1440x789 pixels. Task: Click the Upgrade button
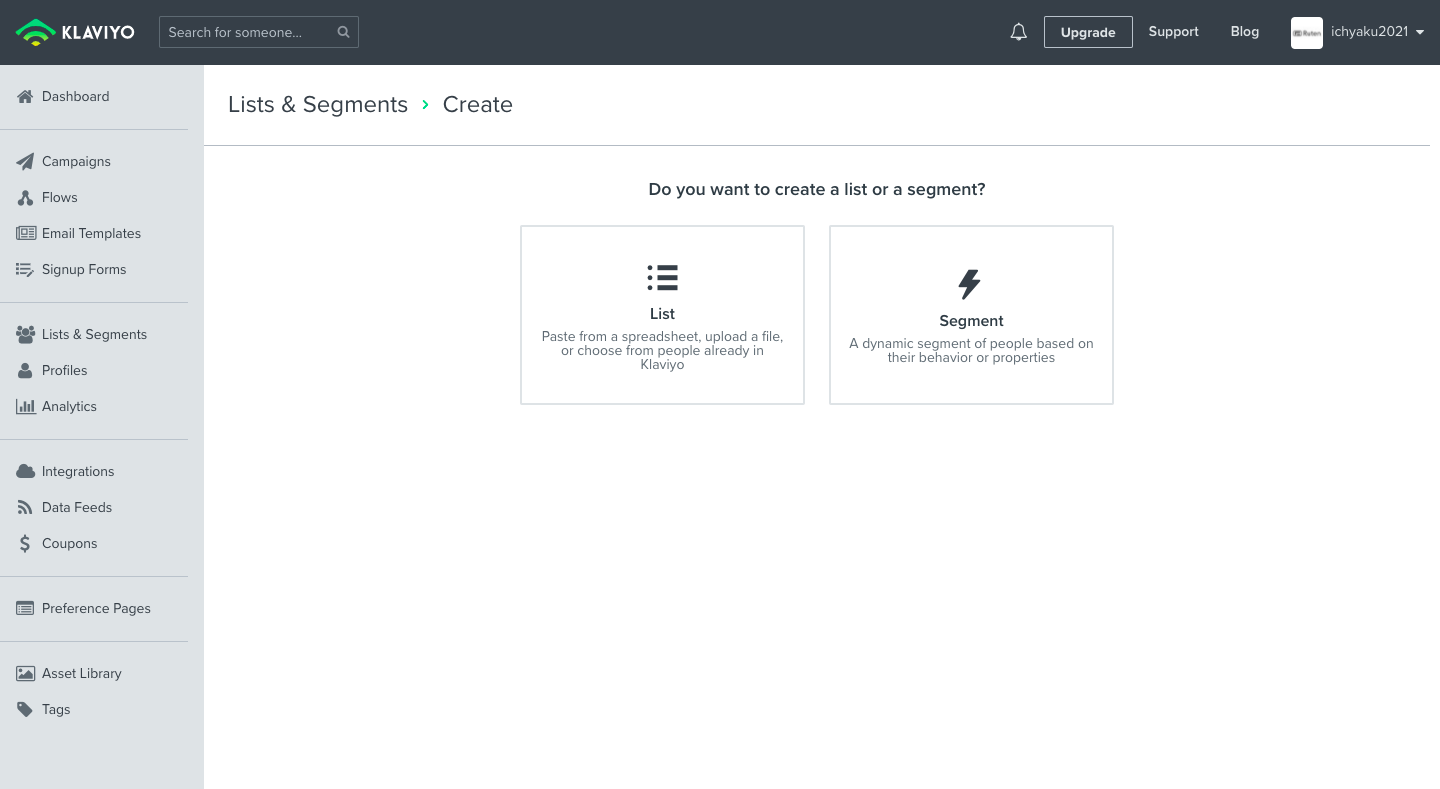pos(1088,32)
